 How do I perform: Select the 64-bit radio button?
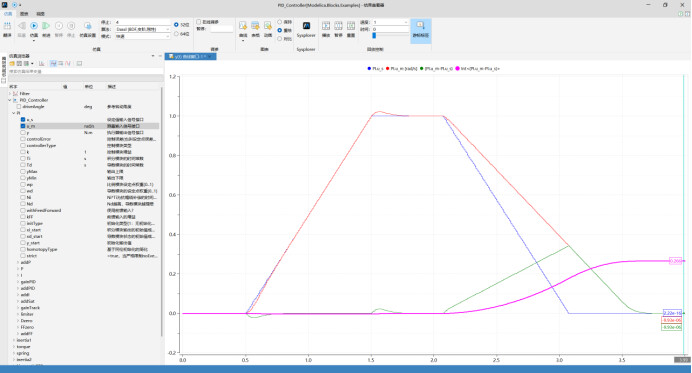[x=176, y=34]
